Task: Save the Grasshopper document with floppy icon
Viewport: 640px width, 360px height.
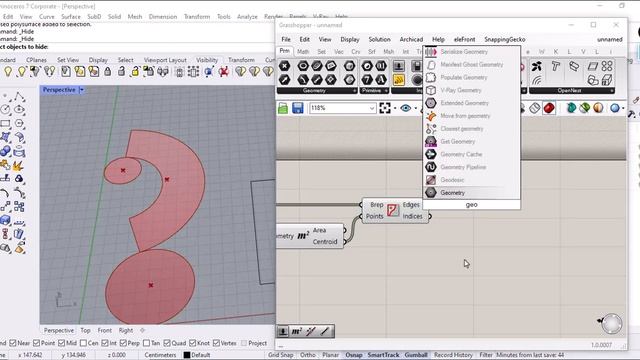Action: coord(298,108)
